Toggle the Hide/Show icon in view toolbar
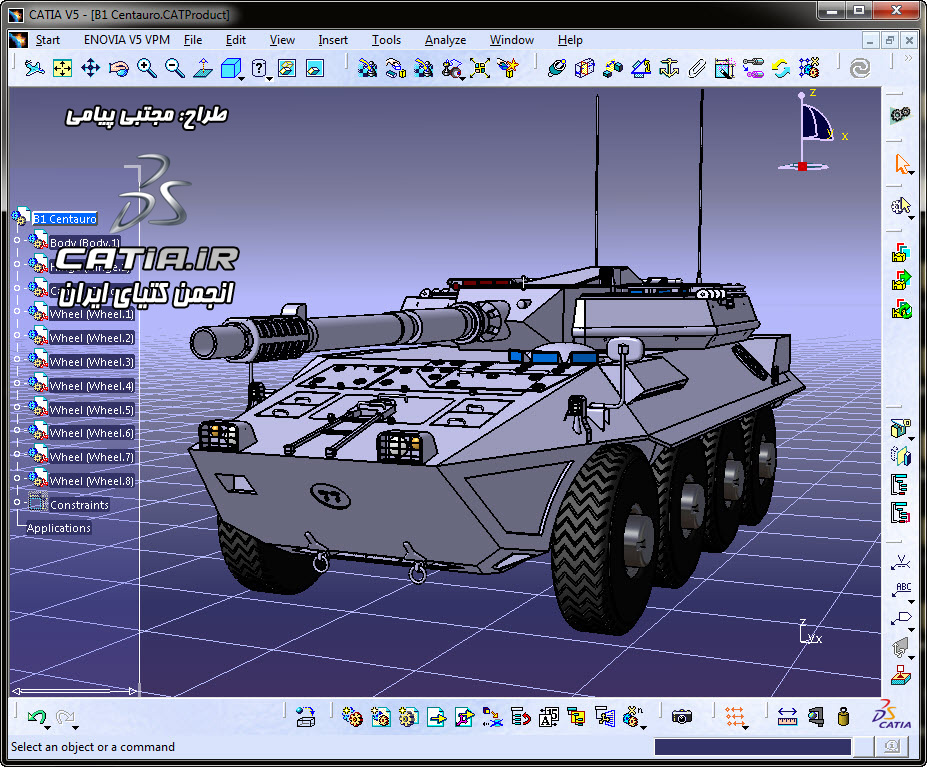The width and height of the screenshot is (927, 767). pos(287,68)
